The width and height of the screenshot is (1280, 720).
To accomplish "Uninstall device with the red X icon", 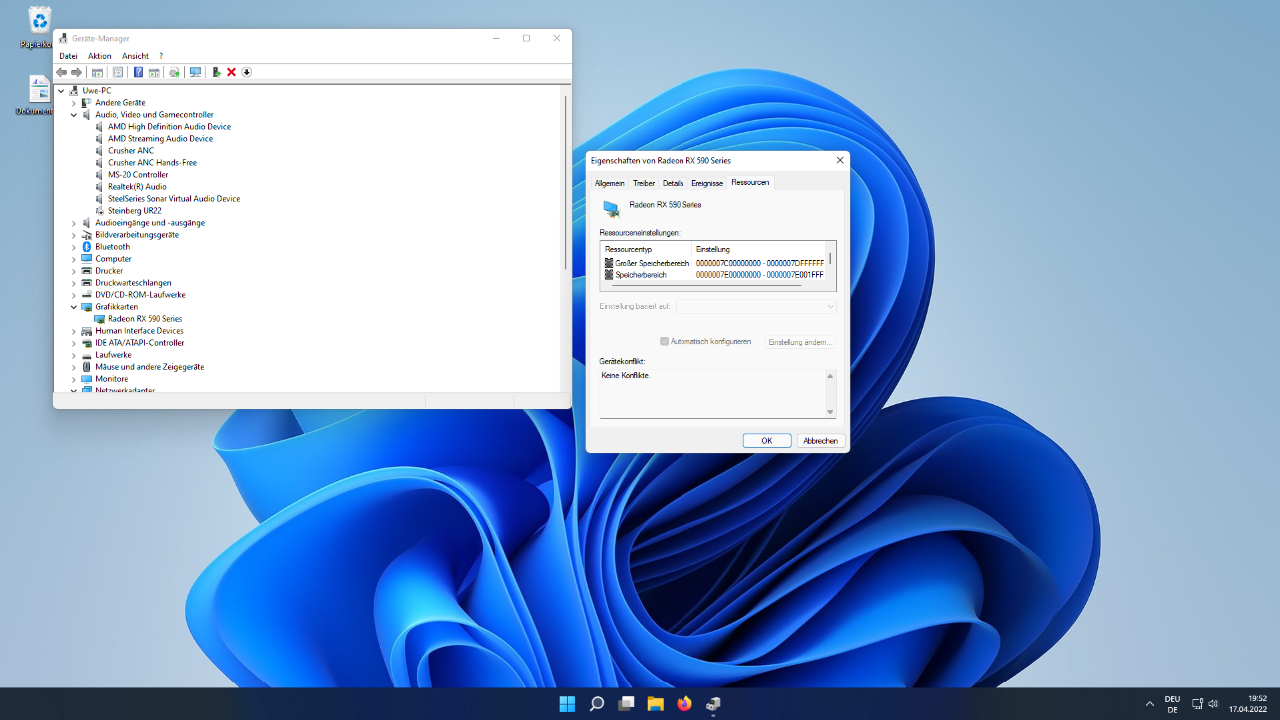I will tap(231, 72).
